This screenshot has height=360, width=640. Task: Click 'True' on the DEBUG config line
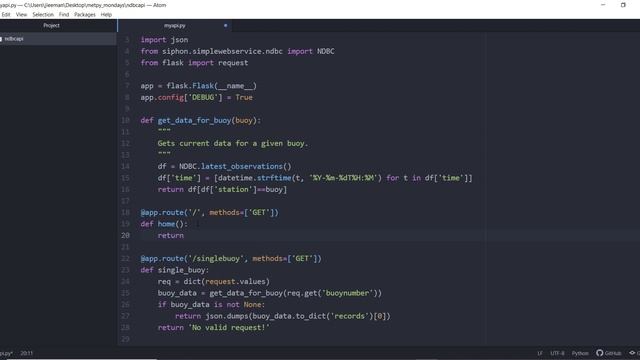coord(244,97)
